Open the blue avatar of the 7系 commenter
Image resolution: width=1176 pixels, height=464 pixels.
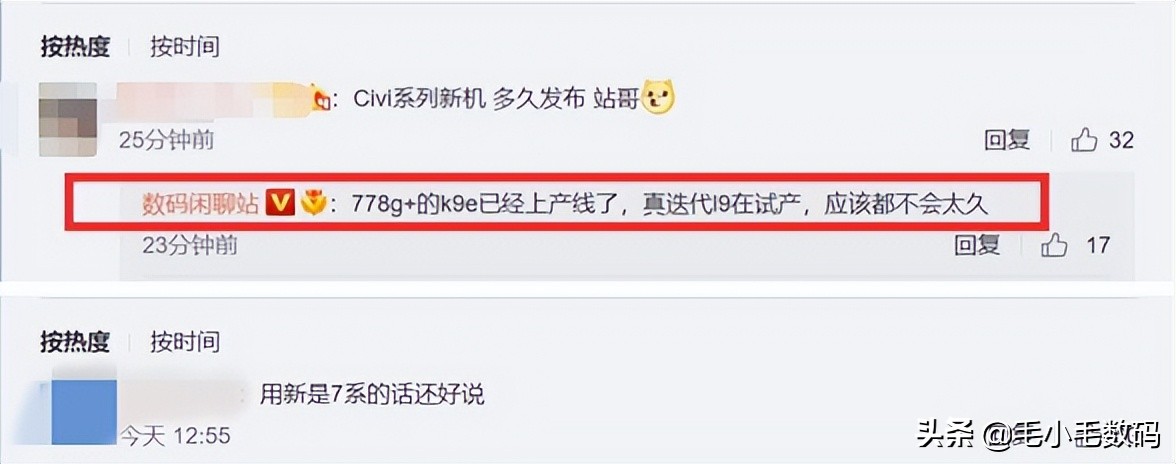click(84, 412)
